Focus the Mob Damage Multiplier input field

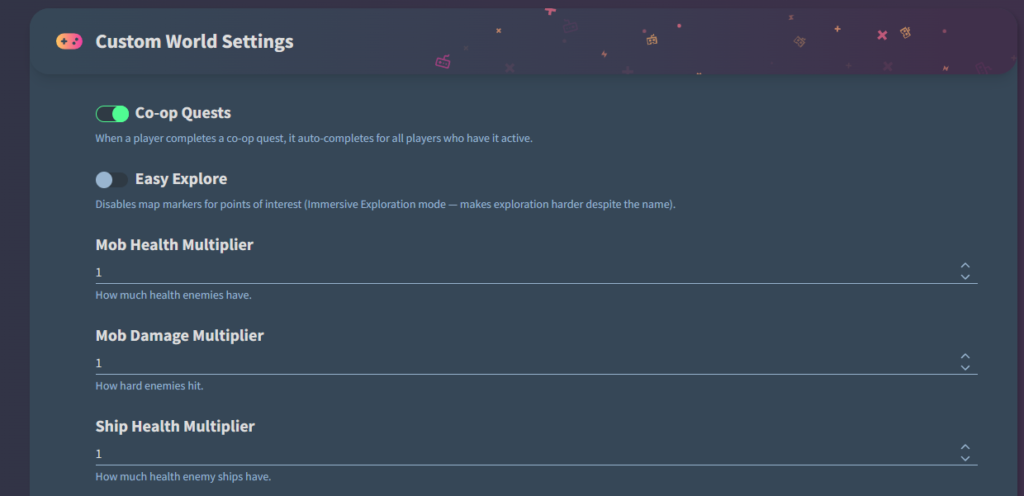520,363
